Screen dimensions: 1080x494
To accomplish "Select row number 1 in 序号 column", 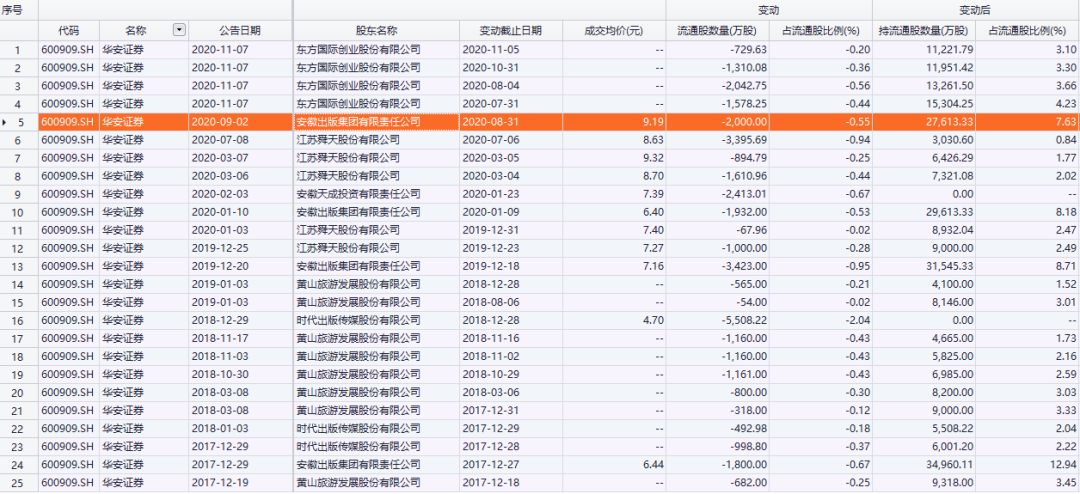I will [19, 50].
